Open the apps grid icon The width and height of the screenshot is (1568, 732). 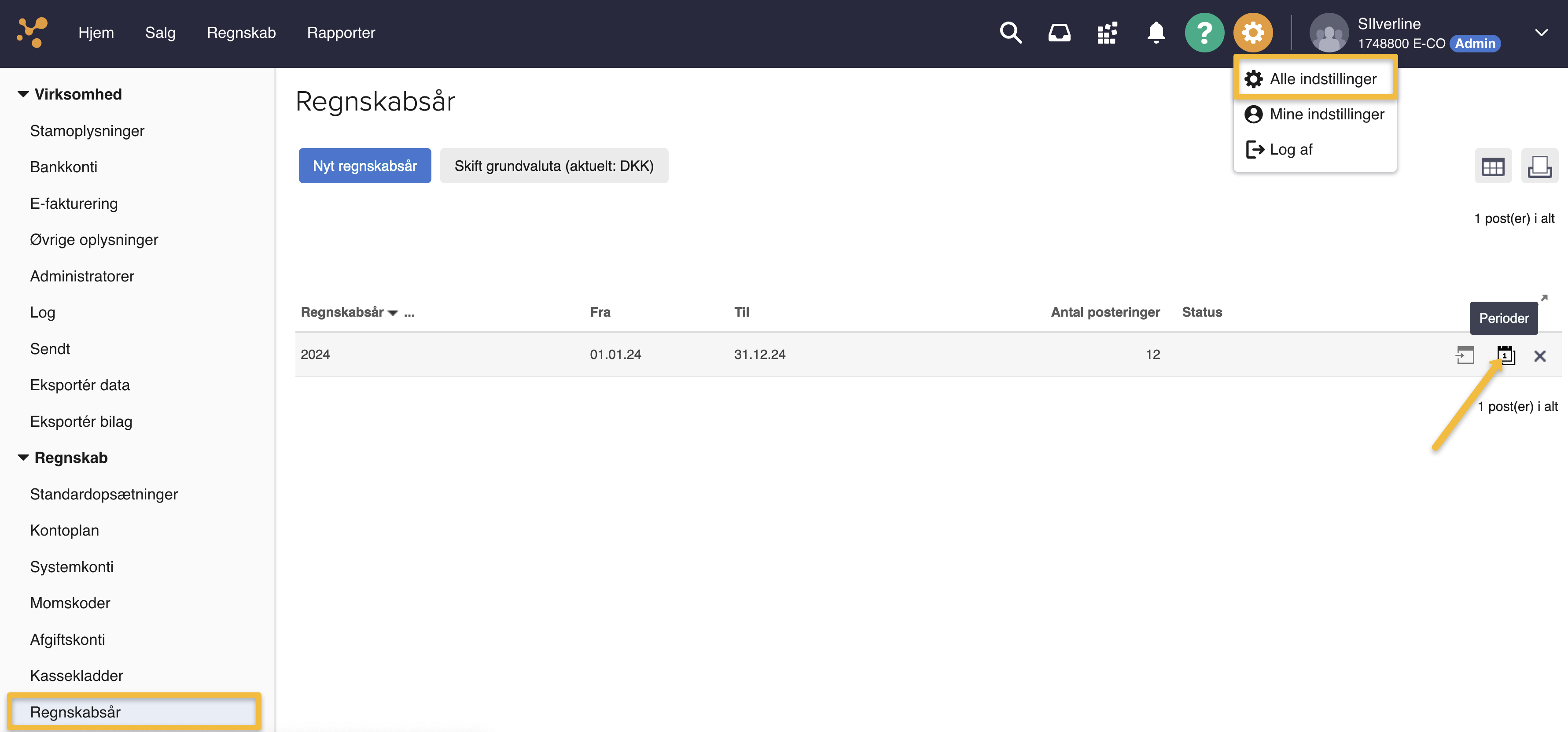click(x=1107, y=33)
